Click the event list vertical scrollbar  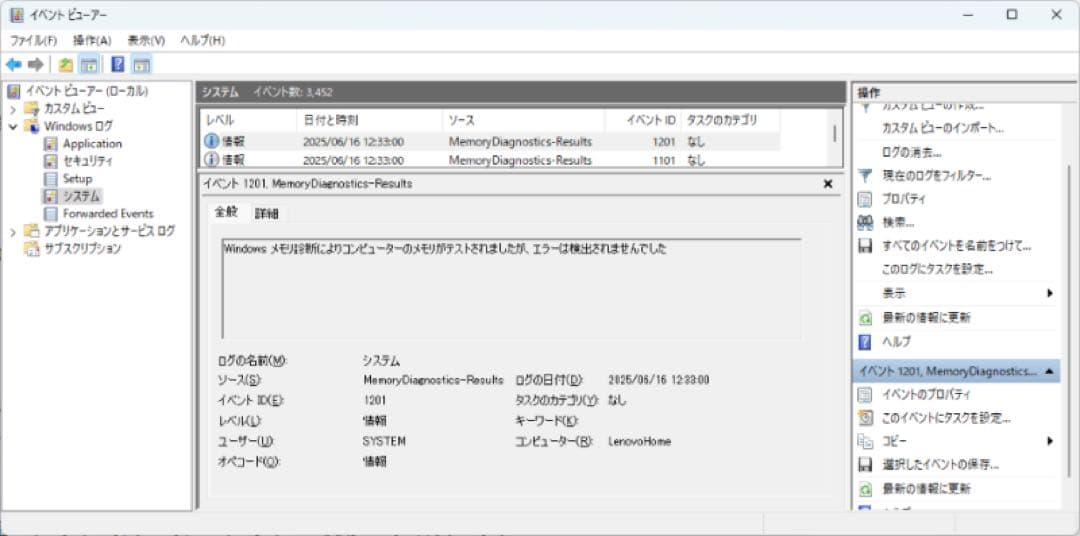tap(835, 134)
